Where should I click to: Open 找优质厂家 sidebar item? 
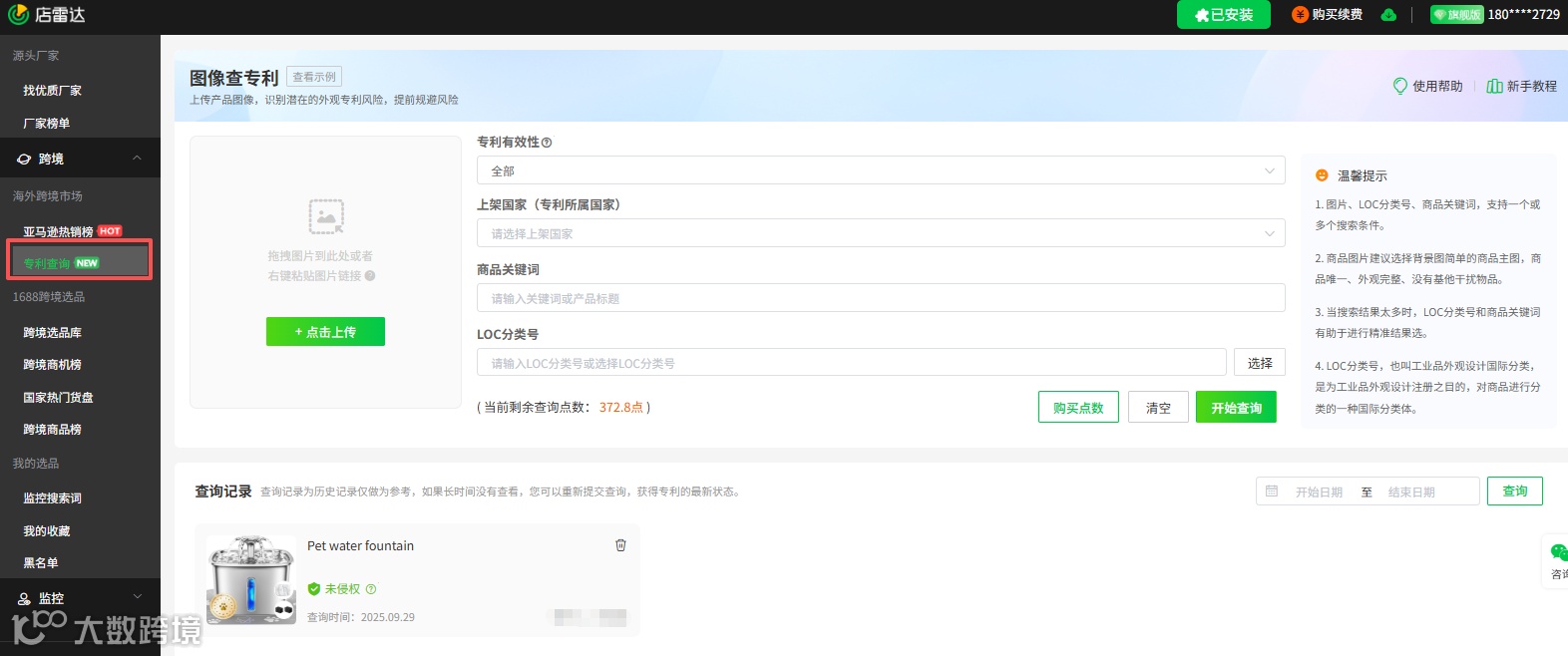(53, 91)
